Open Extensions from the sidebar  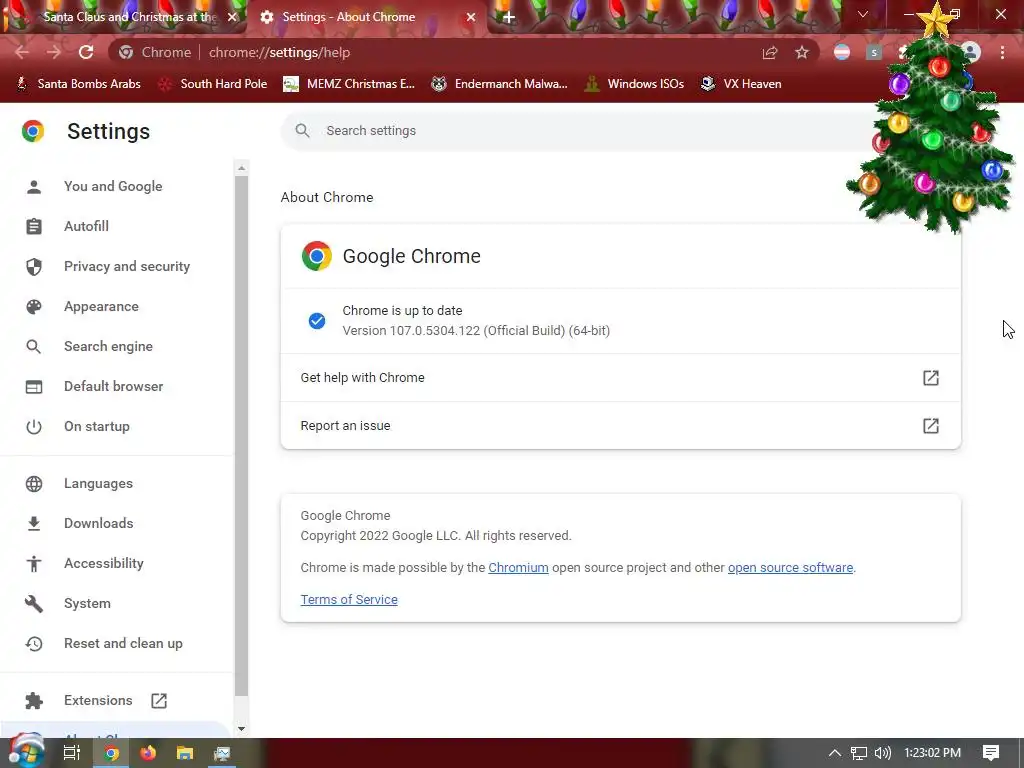98,701
